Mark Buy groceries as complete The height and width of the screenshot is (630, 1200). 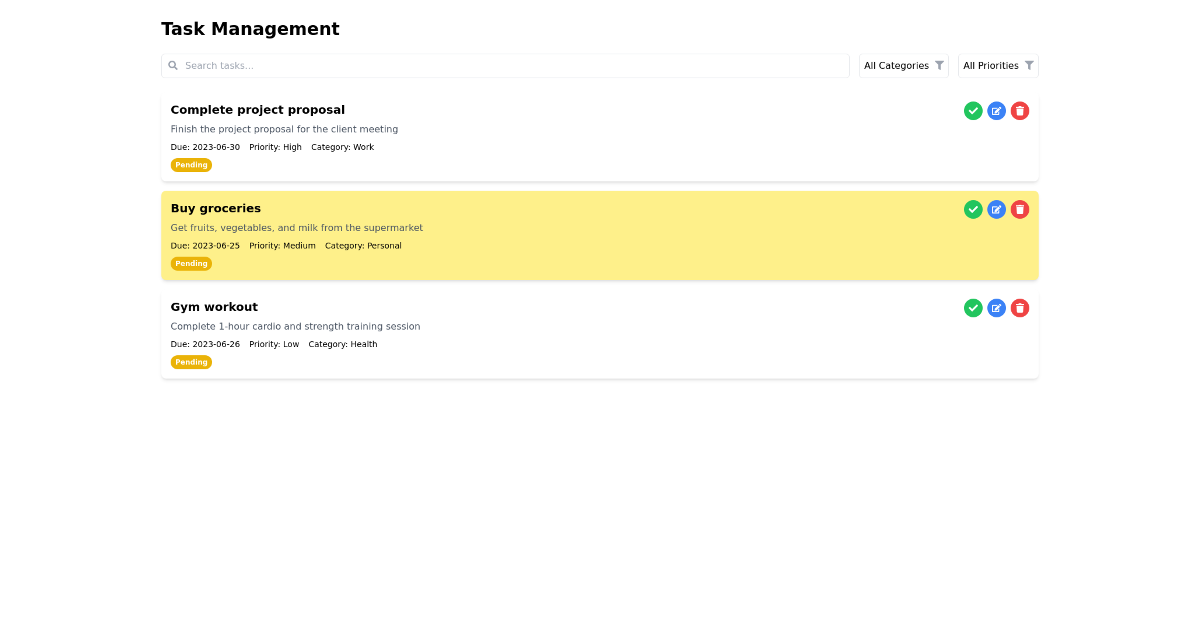pos(973,209)
